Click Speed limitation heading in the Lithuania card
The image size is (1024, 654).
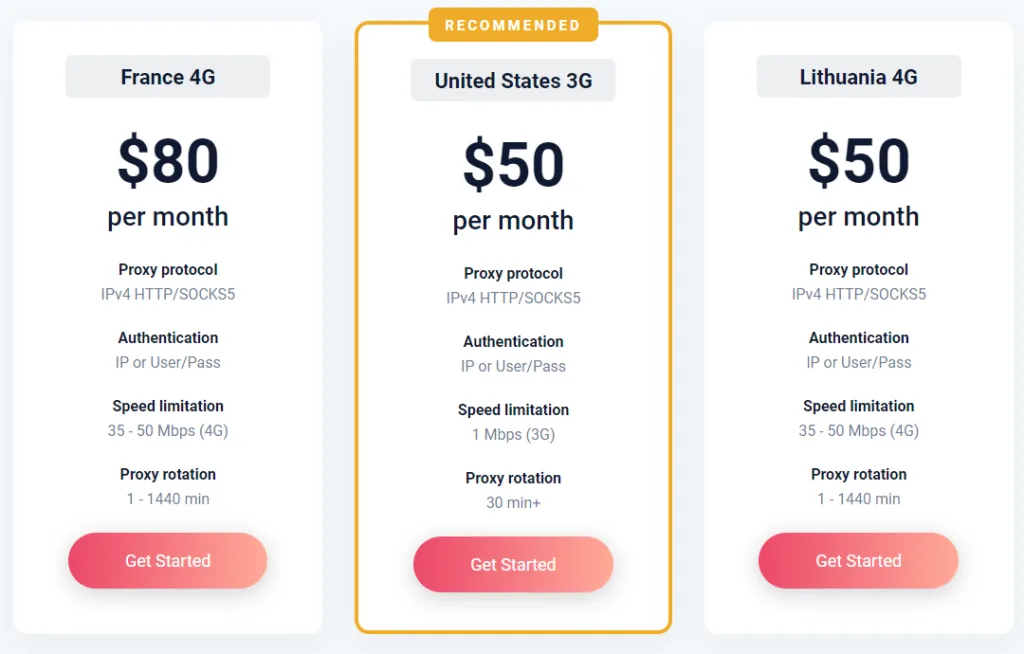coord(858,406)
